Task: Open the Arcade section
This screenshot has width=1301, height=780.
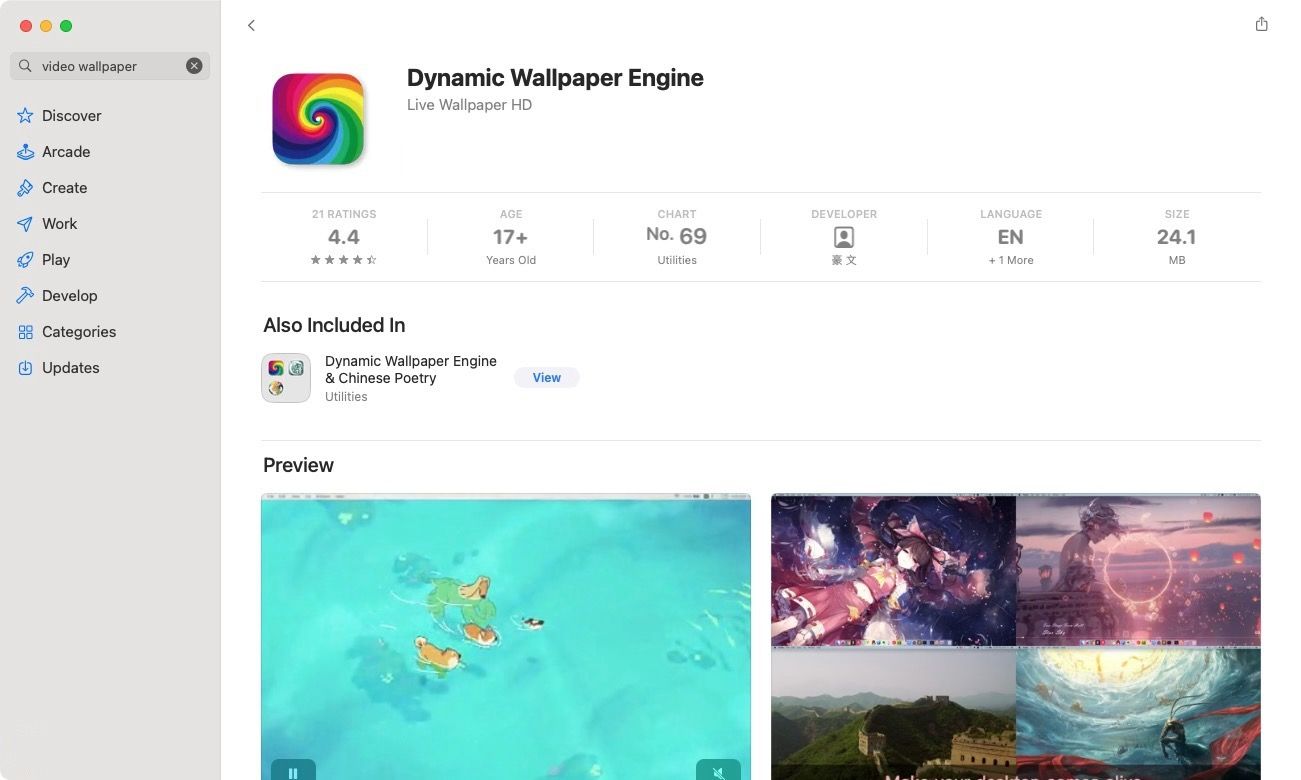Action: point(65,151)
